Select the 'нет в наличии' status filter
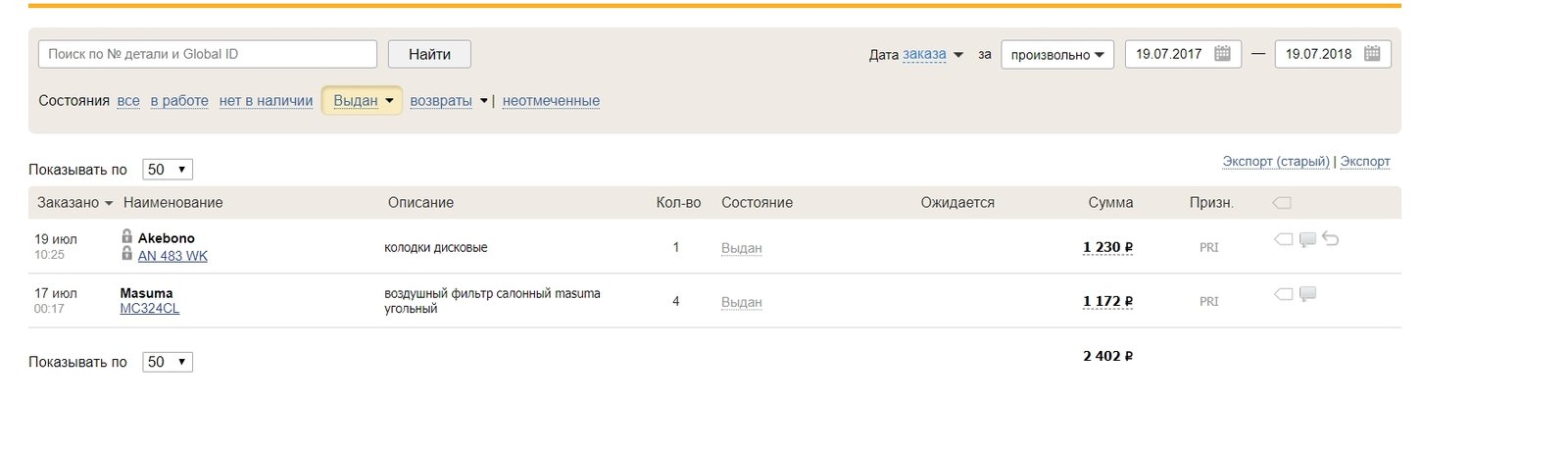1568x452 pixels. pos(266,101)
